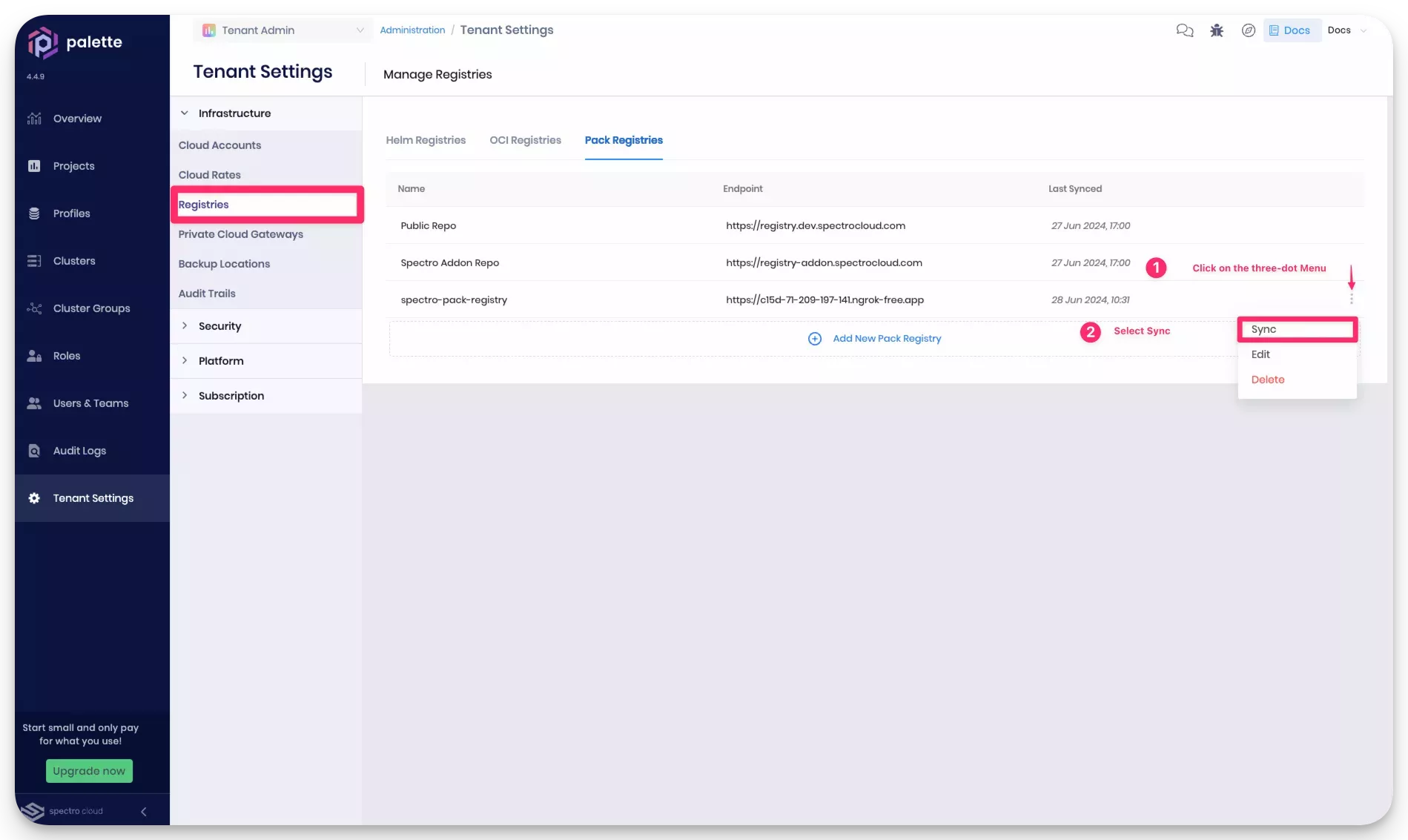
Task: Open the Overview dashboard from sidebar
Action: (77, 118)
